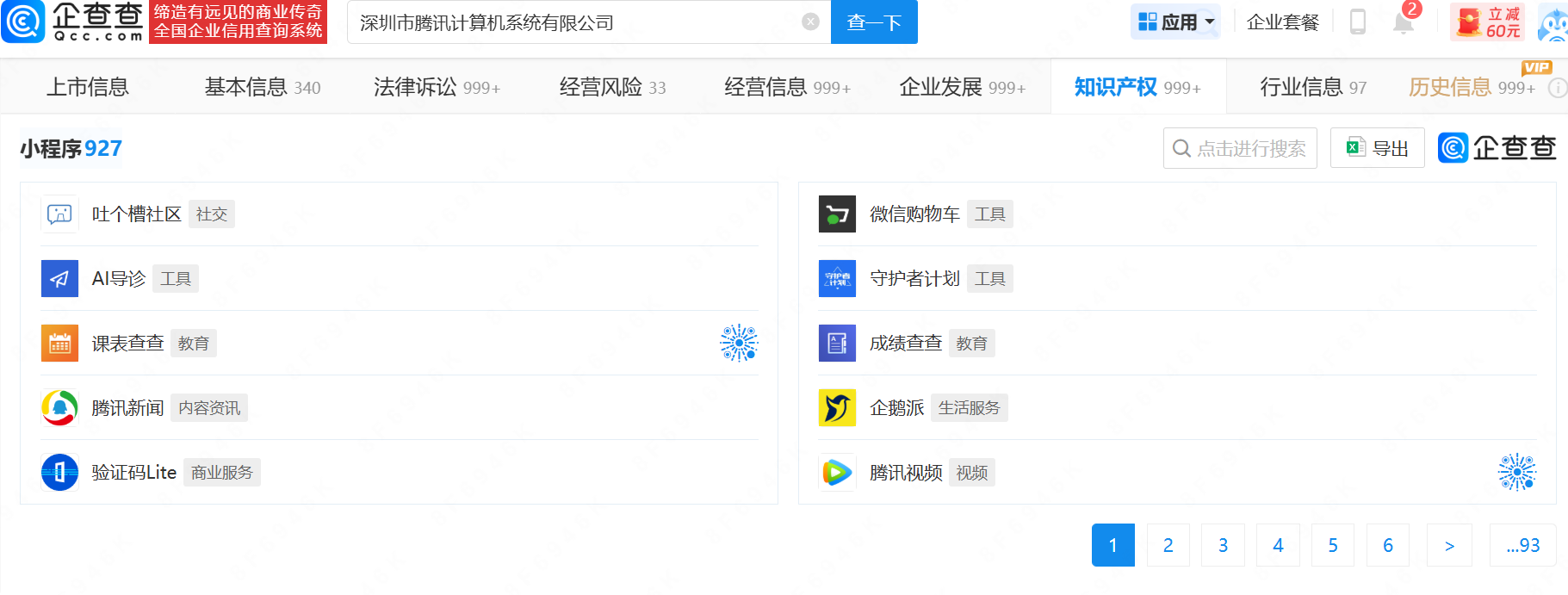
Task: Click the mobile phone icon in header
Action: tap(1358, 22)
